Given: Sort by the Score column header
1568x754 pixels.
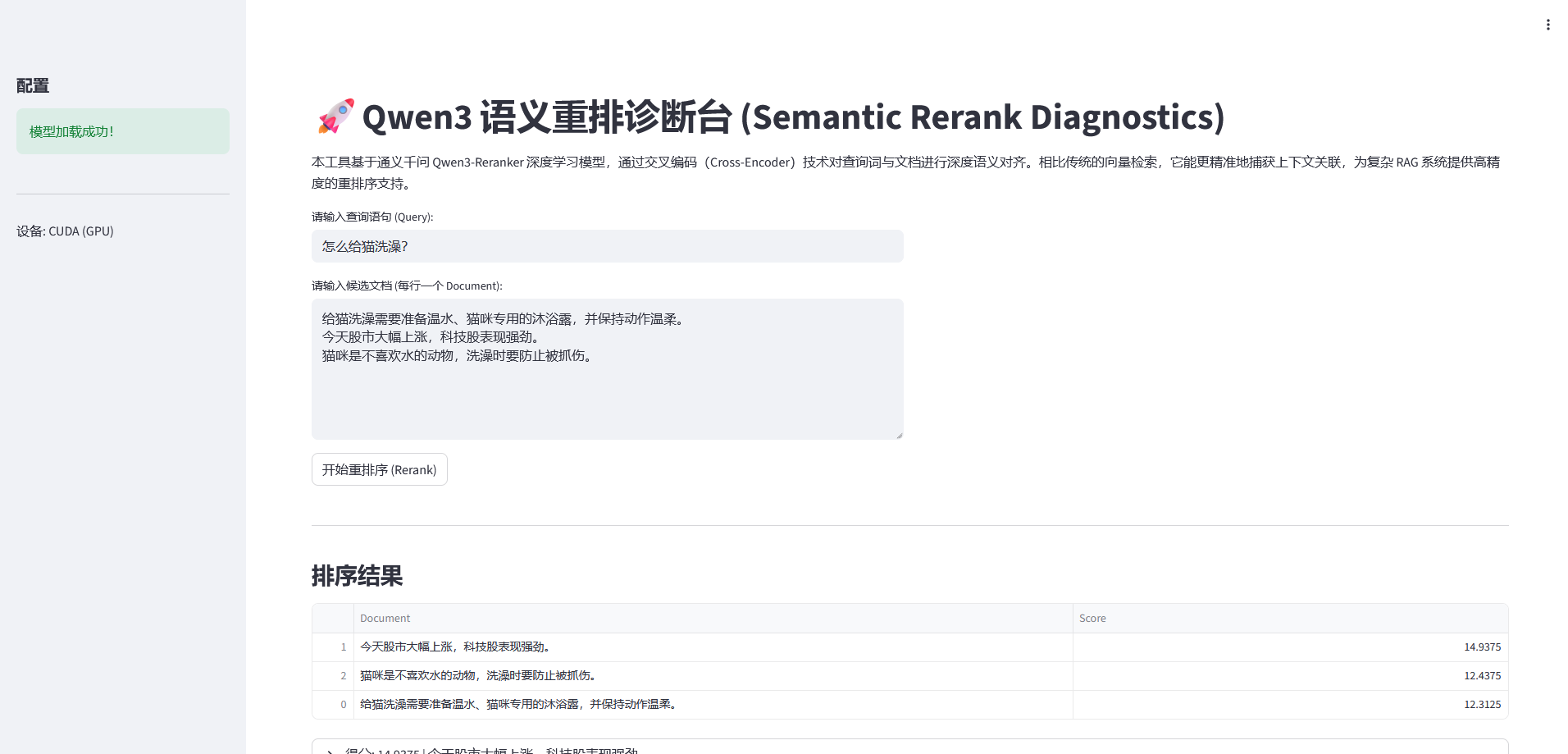Looking at the screenshot, I should [x=1290, y=619].
